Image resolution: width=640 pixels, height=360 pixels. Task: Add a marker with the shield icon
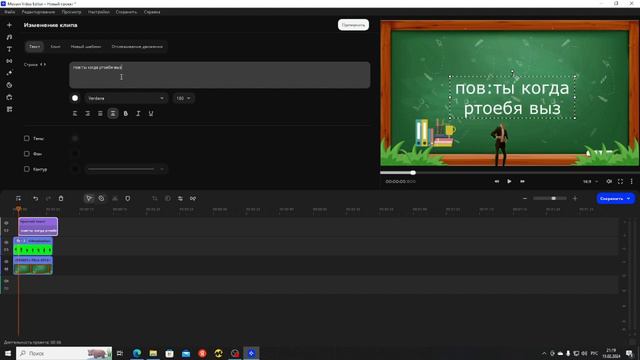click(x=128, y=198)
